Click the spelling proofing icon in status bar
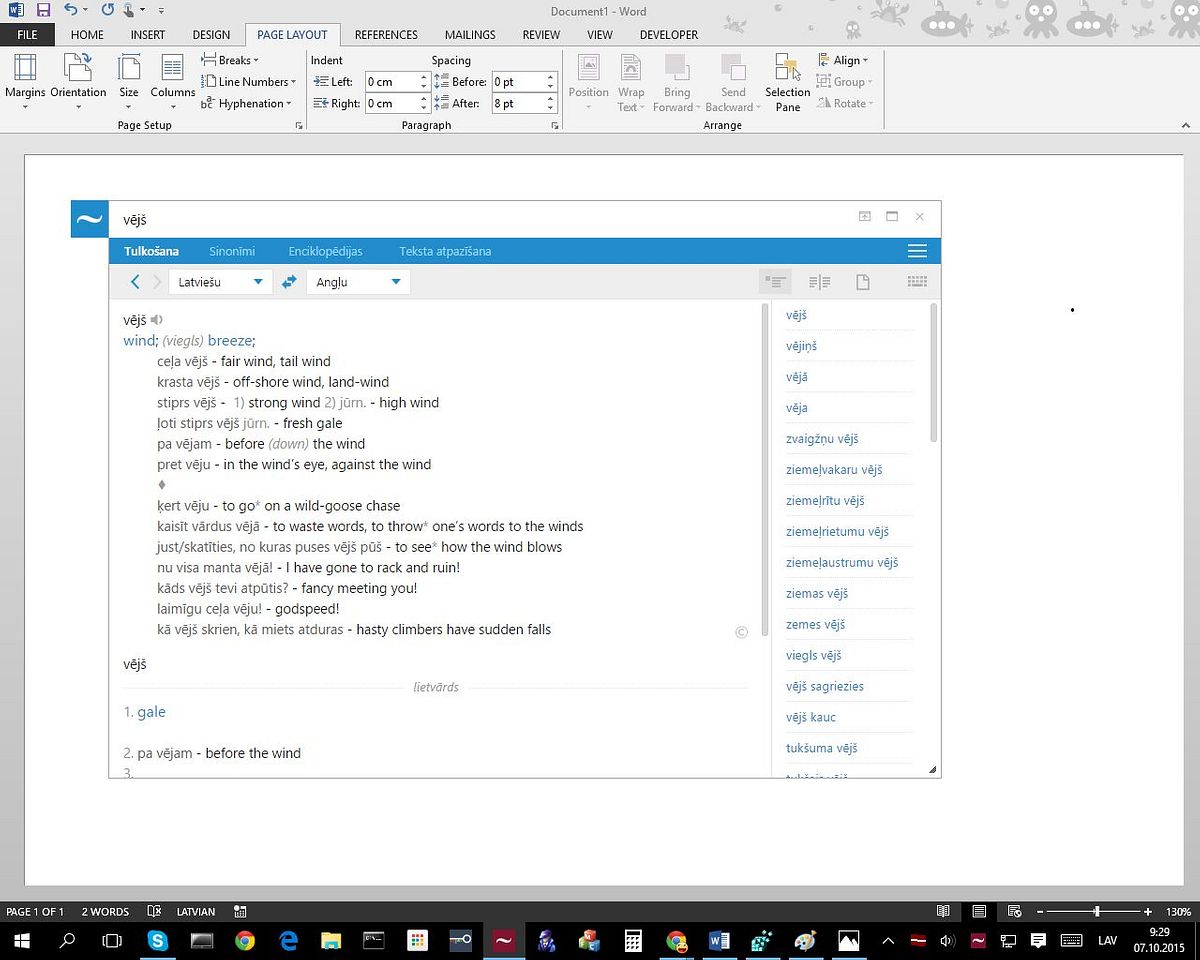1200x960 pixels. (154, 911)
